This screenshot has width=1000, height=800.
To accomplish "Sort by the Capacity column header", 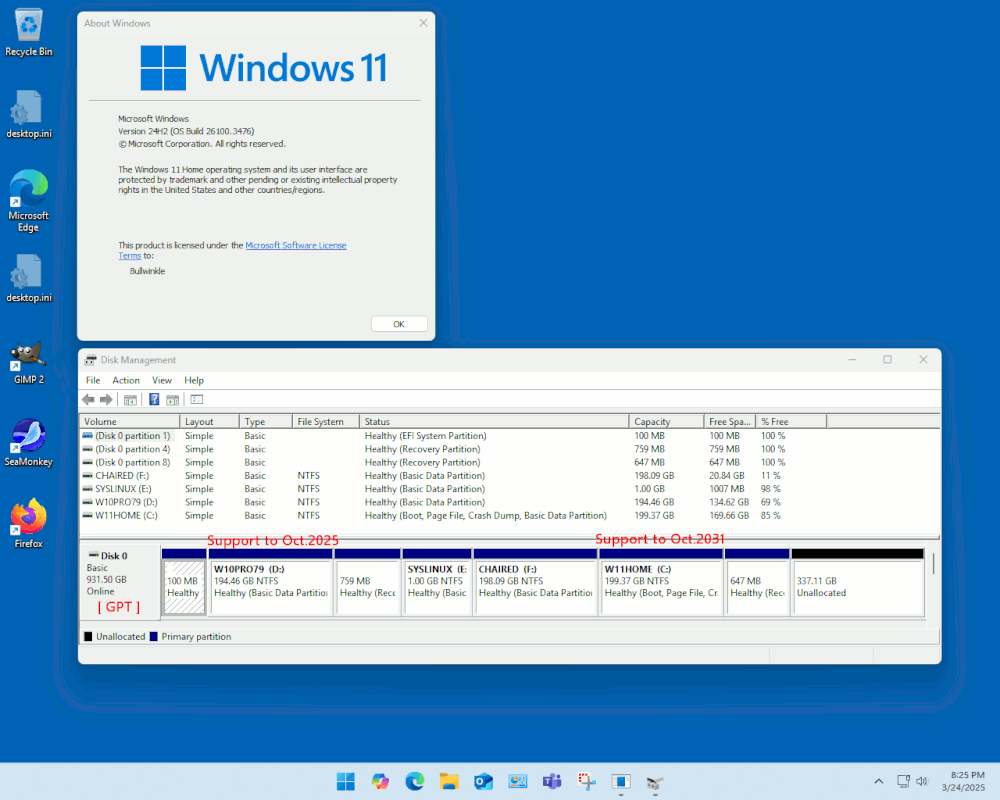I will [666, 422].
